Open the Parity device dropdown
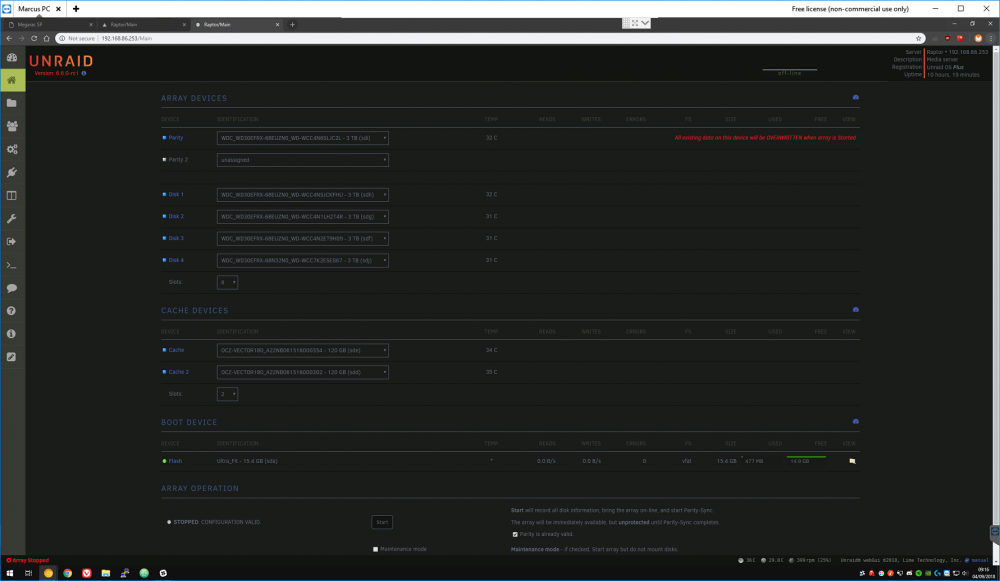1000x581 pixels. point(303,138)
